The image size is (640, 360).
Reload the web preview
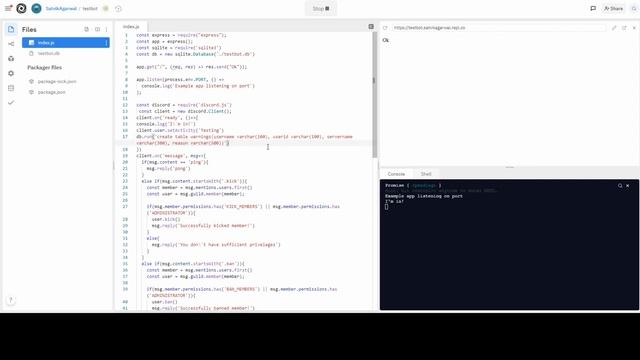tap(385, 28)
